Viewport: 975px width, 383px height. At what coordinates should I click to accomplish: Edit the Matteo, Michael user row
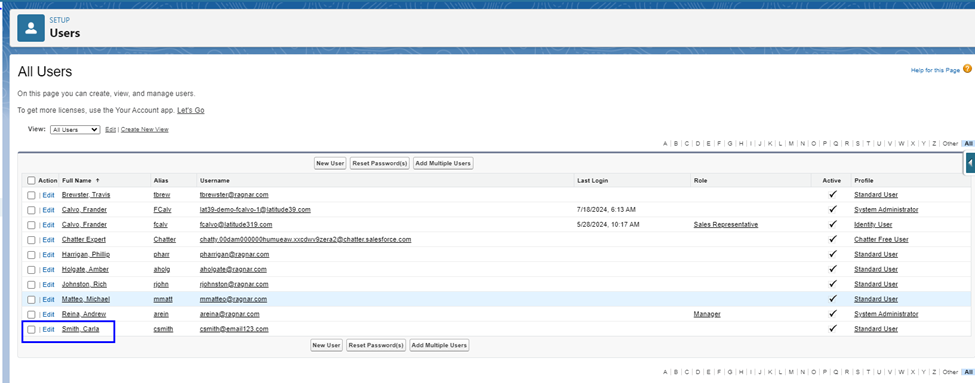(x=49, y=299)
